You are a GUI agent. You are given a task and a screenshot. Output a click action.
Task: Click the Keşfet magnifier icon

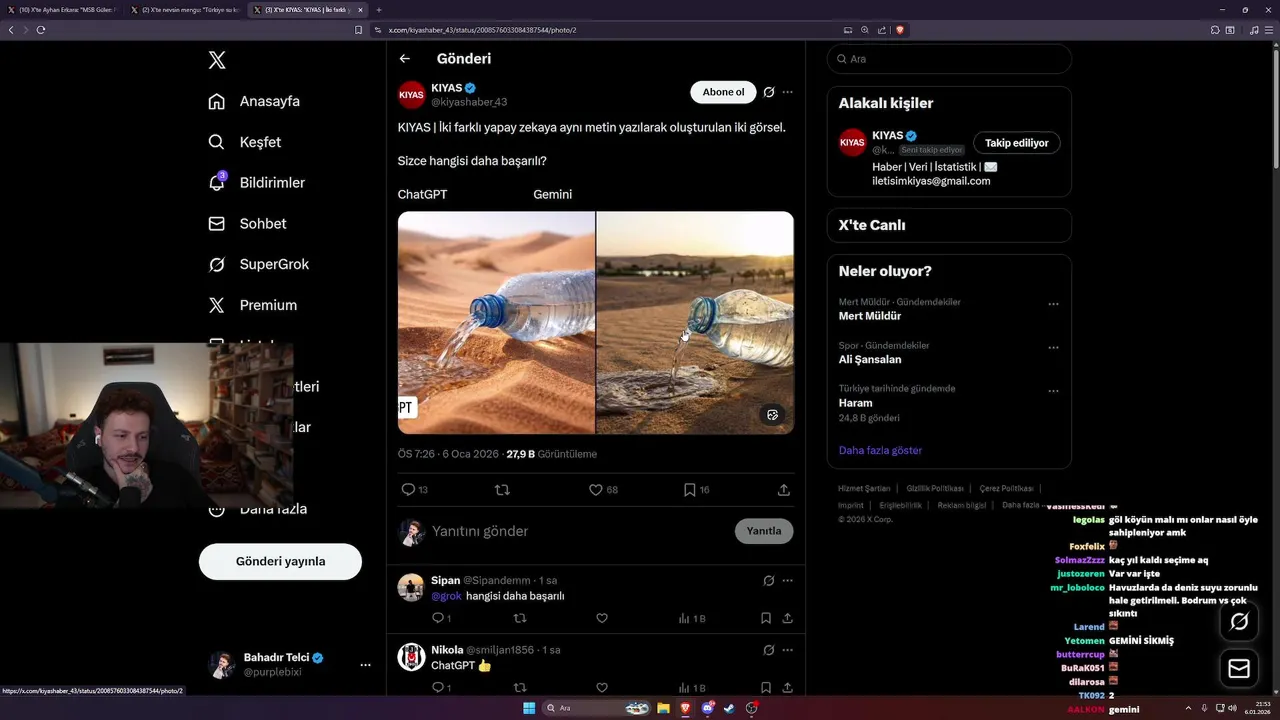pos(216,142)
